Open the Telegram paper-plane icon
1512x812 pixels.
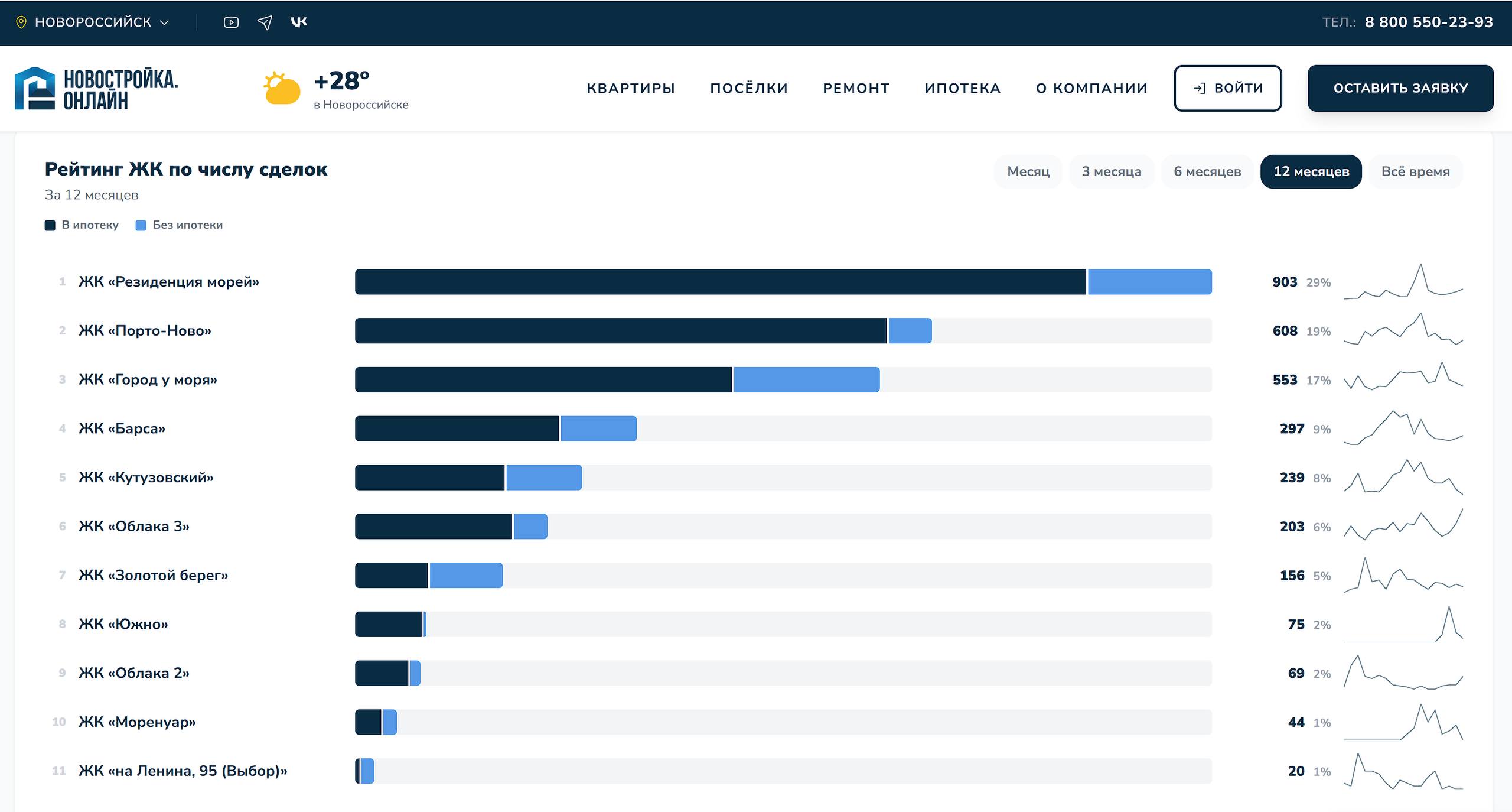265,22
